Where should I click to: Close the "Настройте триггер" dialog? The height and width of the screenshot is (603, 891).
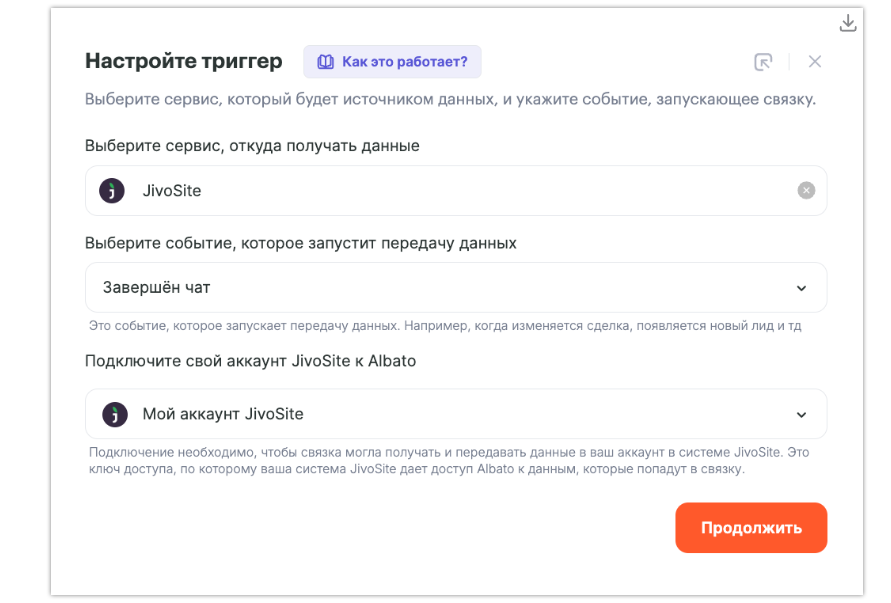point(815,62)
